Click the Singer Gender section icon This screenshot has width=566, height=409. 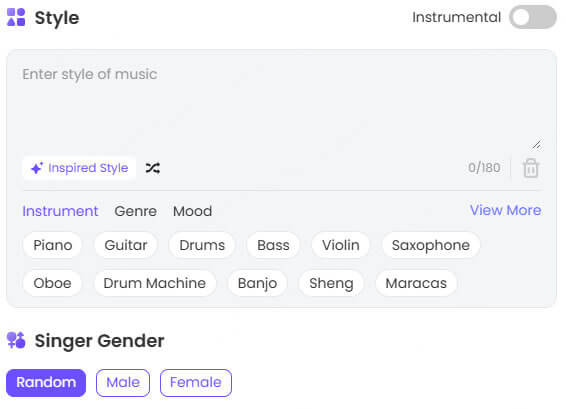coord(16,340)
